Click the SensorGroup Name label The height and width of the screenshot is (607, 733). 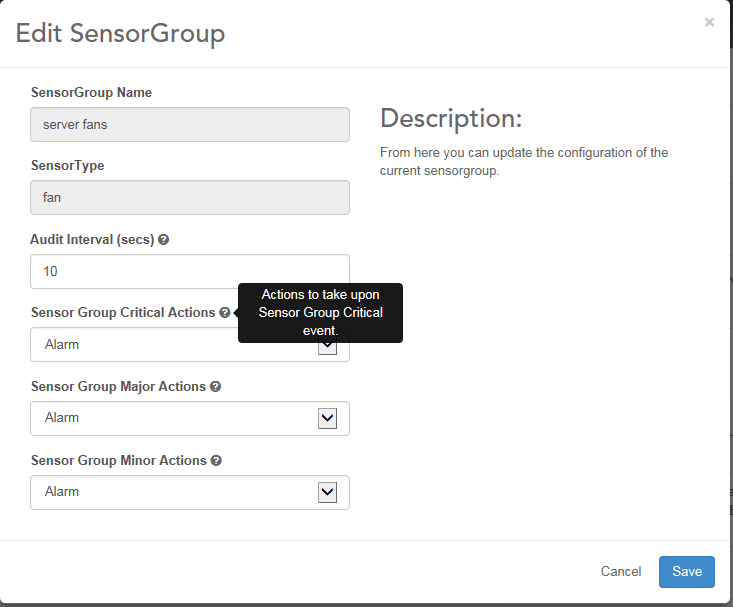(92, 93)
